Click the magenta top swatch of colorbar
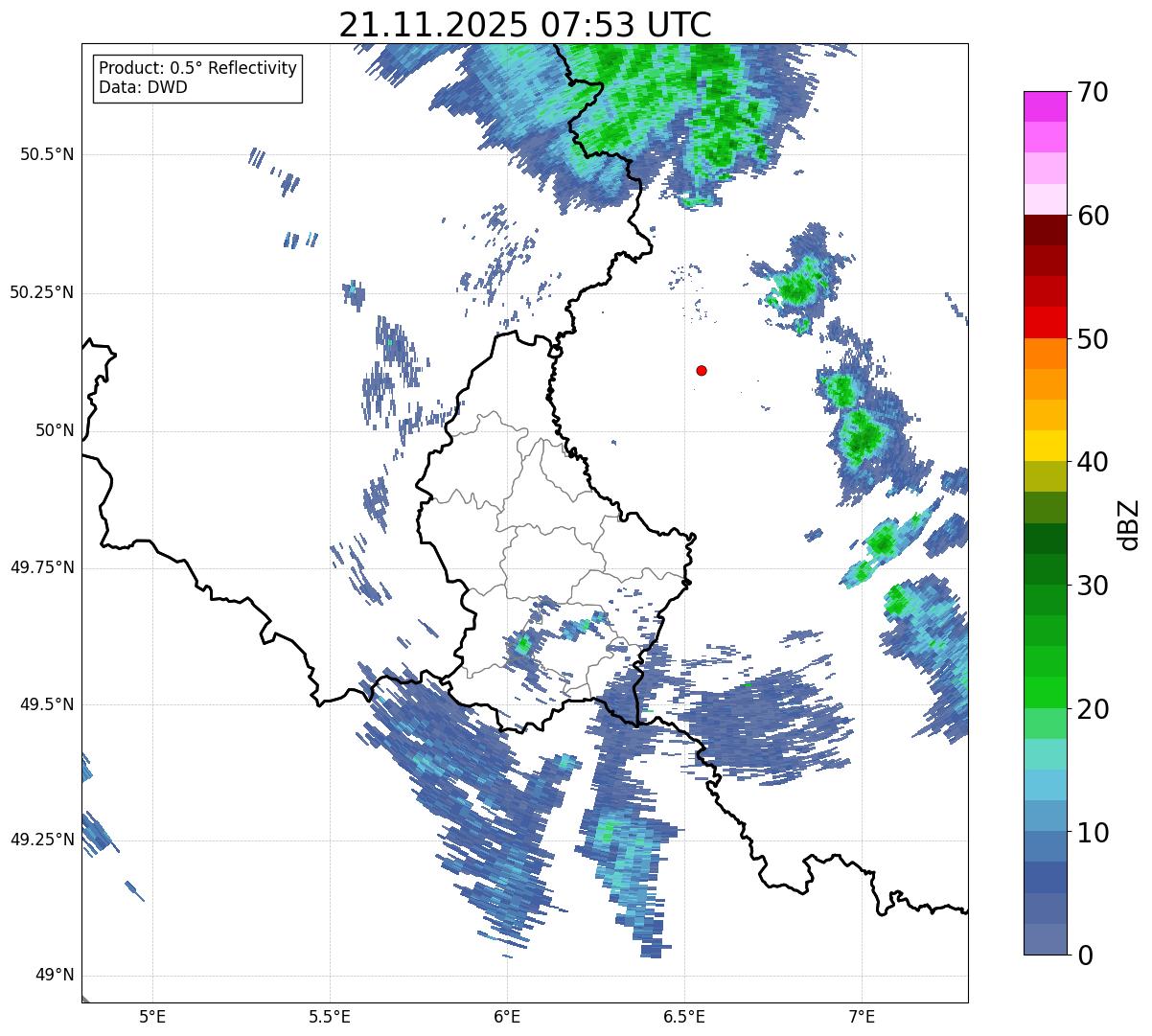The height and width of the screenshot is (1036, 1152). (x=1046, y=106)
